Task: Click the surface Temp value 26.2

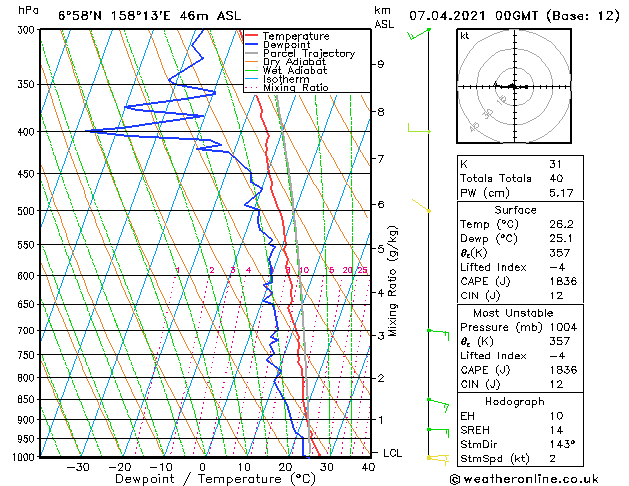Action: coord(561,224)
